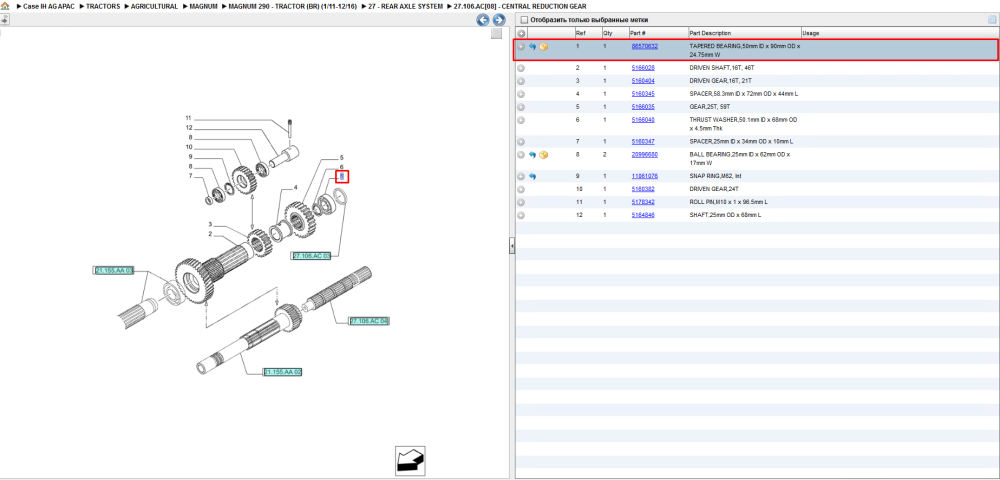
Task: Select callout number 11 in the diagram
Action: (x=188, y=118)
